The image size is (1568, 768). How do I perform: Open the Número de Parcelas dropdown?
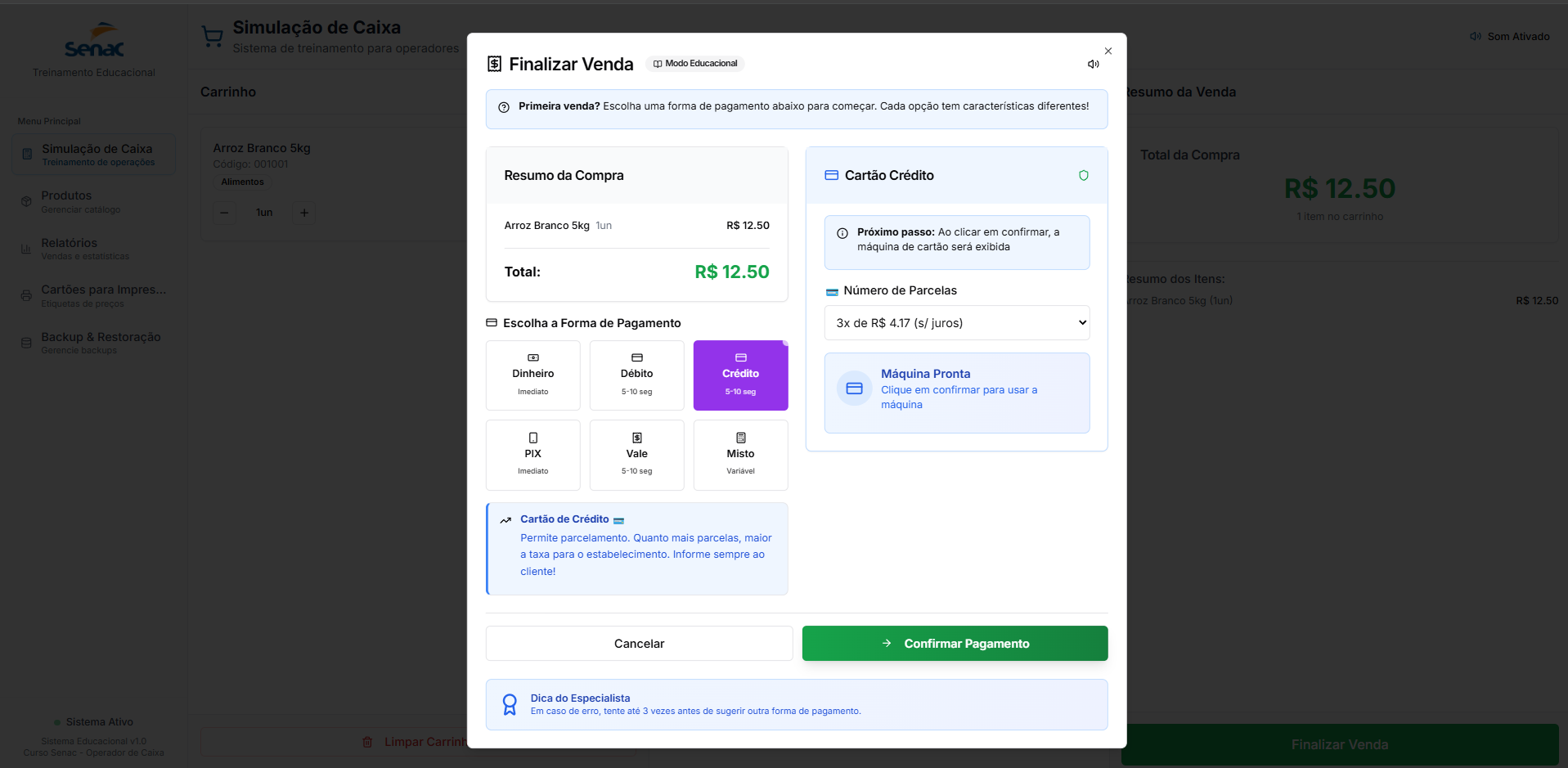pos(955,322)
